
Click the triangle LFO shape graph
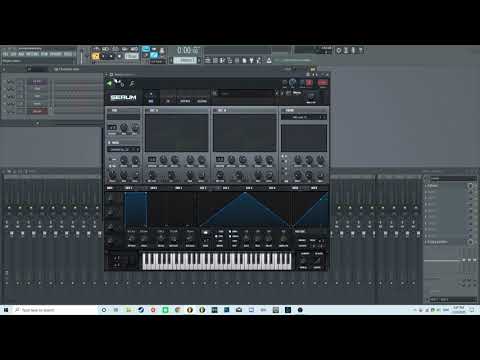(245, 209)
